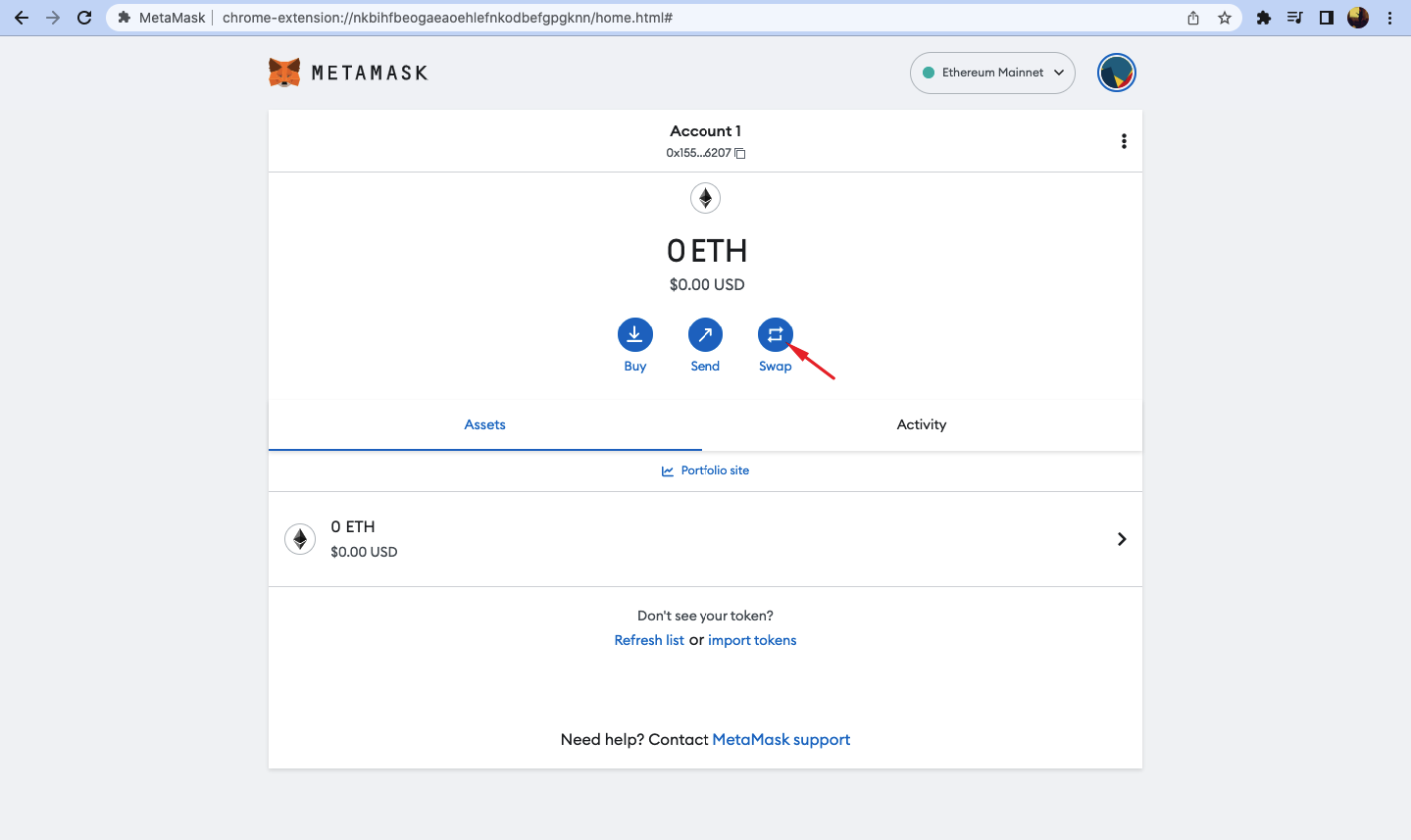Reload the MetaMask page
The image size is (1411, 840).
point(84,18)
